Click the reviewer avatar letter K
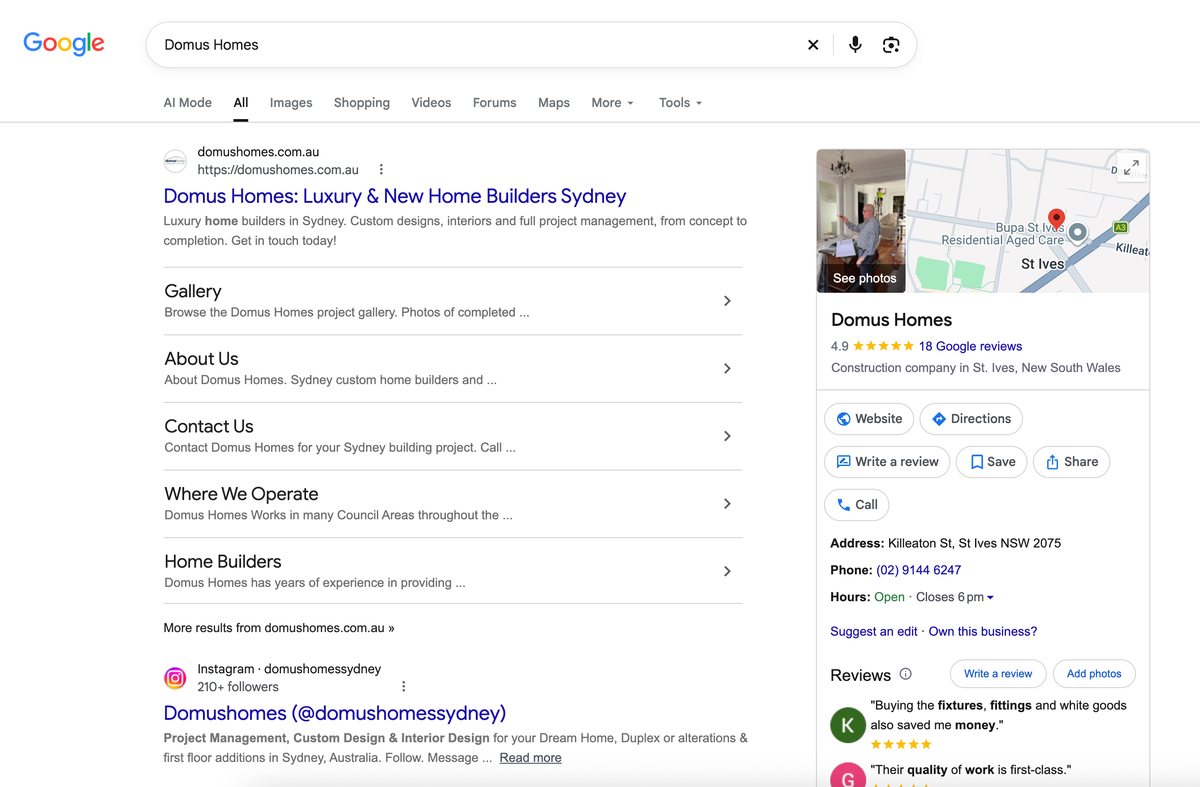1200x787 pixels. click(x=848, y=725)
